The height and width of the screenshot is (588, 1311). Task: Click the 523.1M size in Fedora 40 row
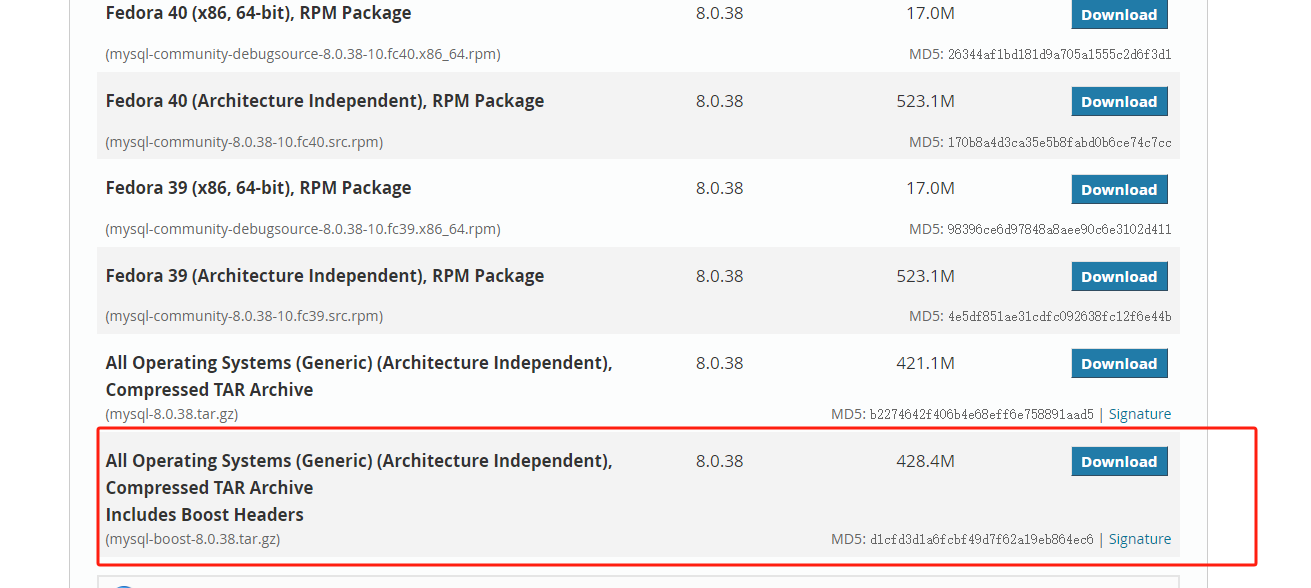(926, 101)
